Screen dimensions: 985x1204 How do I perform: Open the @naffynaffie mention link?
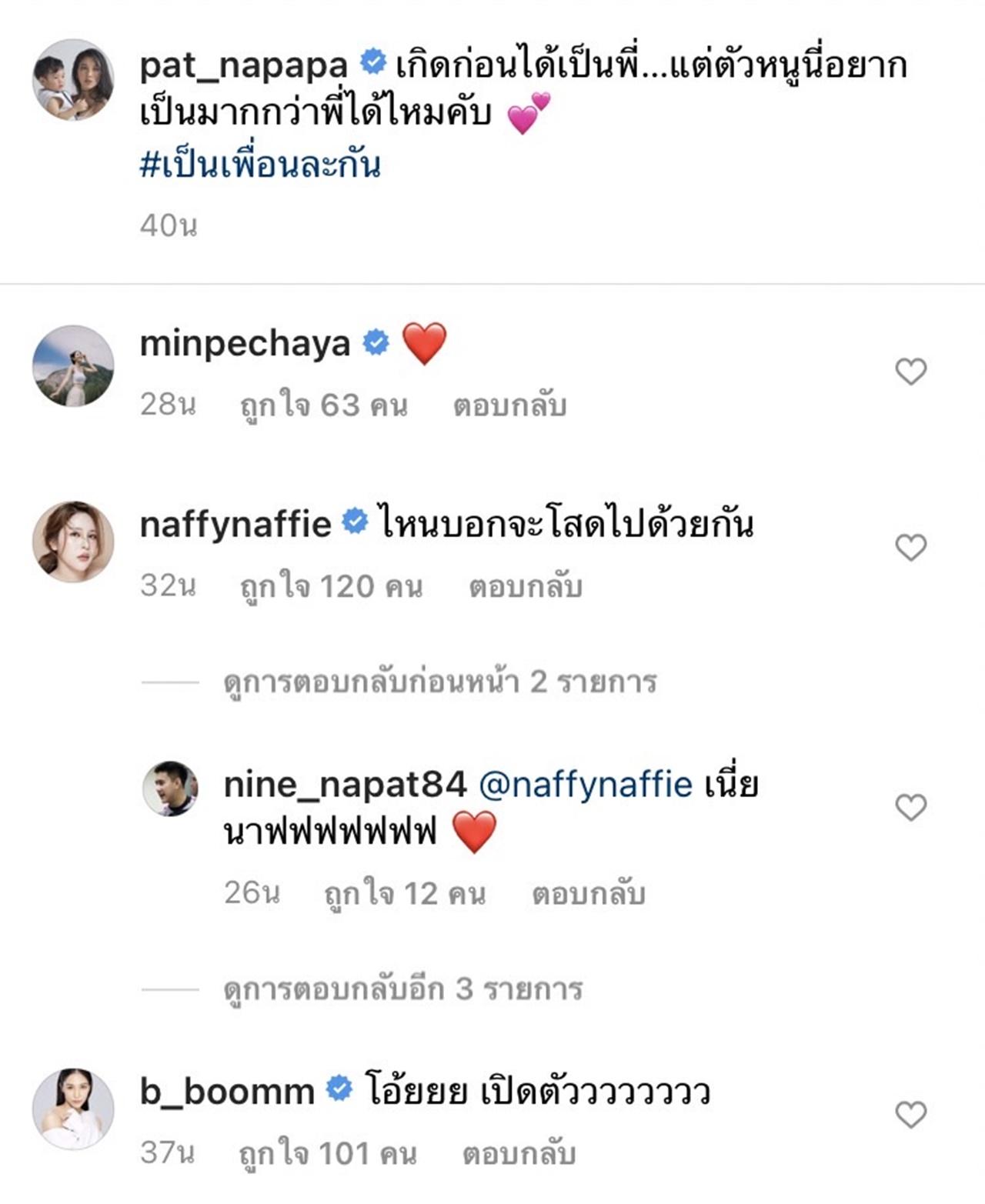tap(585, 785)
